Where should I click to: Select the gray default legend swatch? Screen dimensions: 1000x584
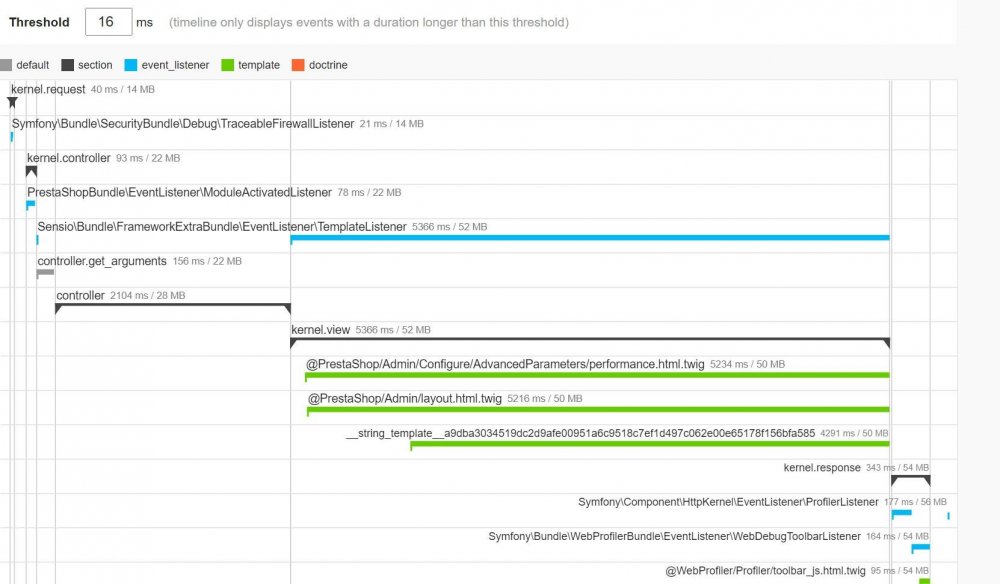[x=6, y=65]
